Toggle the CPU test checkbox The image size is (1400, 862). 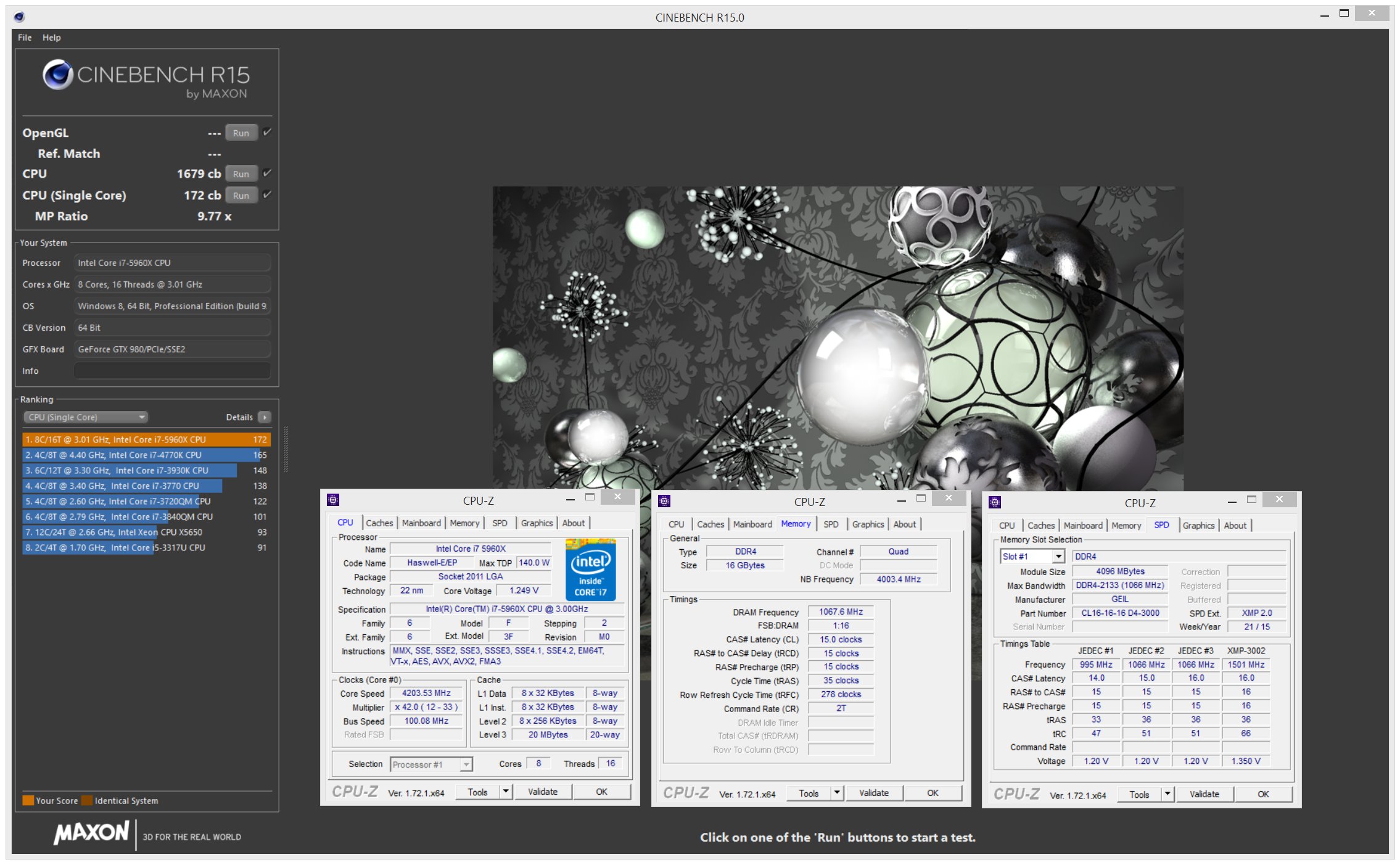pyautogui.click(x=267, y=173)
